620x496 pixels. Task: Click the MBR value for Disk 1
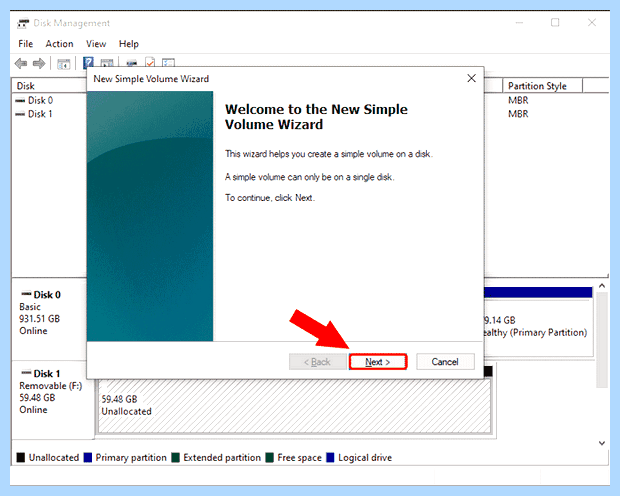click(x=518, y=114)
